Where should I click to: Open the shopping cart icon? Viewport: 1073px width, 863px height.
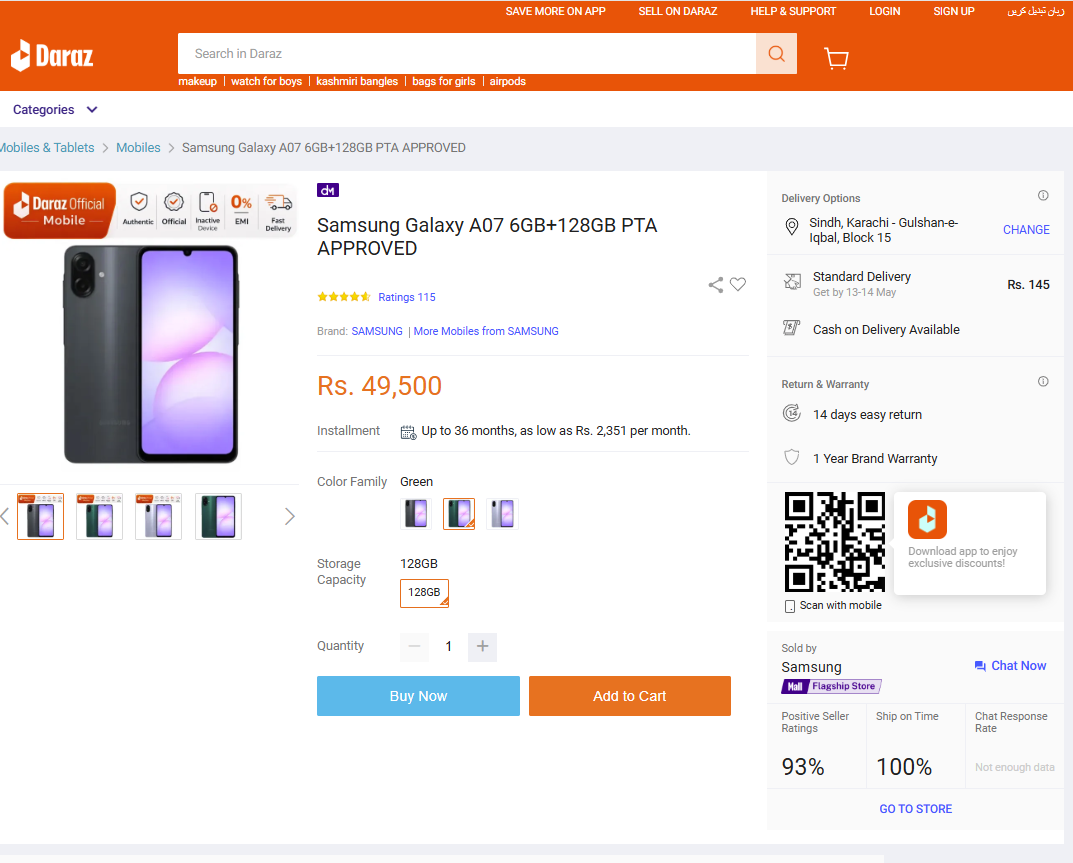pos(836,58)
